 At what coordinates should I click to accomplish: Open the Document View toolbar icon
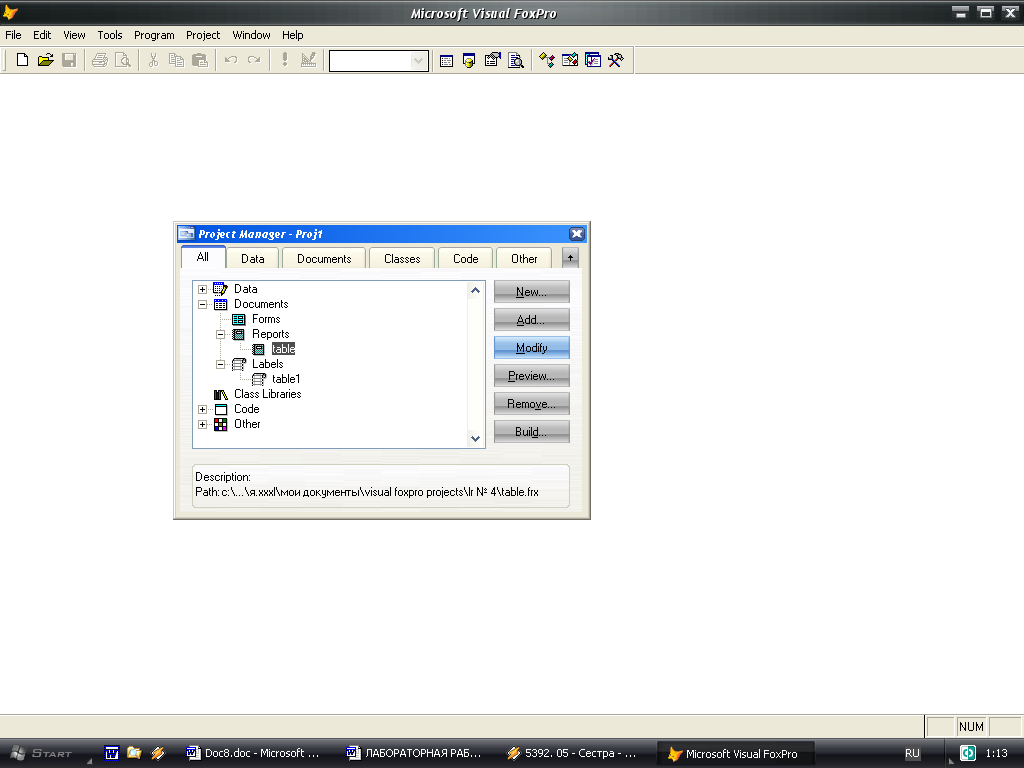click(516, 61)
